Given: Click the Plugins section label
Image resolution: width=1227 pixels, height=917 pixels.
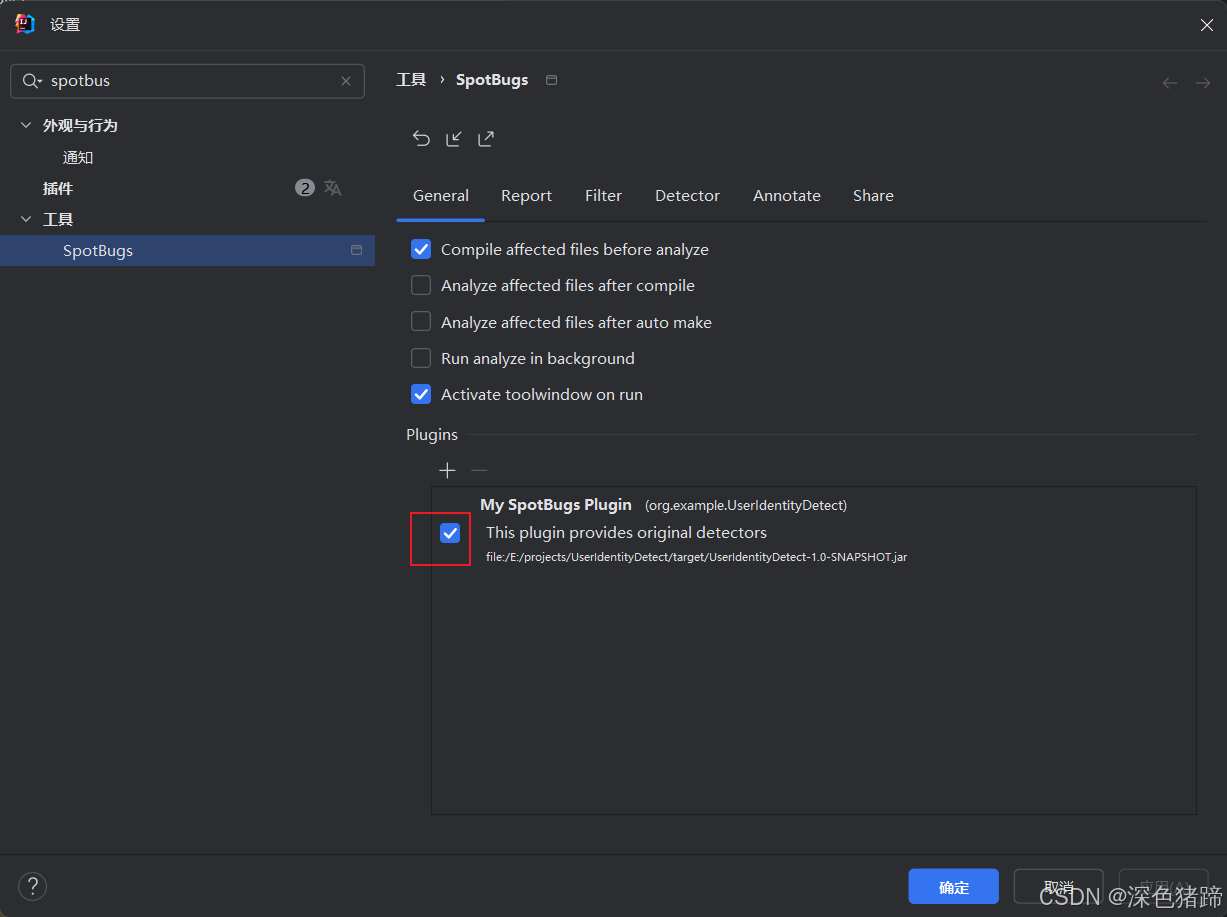Looking at the screenshot, I should [432, 435].
